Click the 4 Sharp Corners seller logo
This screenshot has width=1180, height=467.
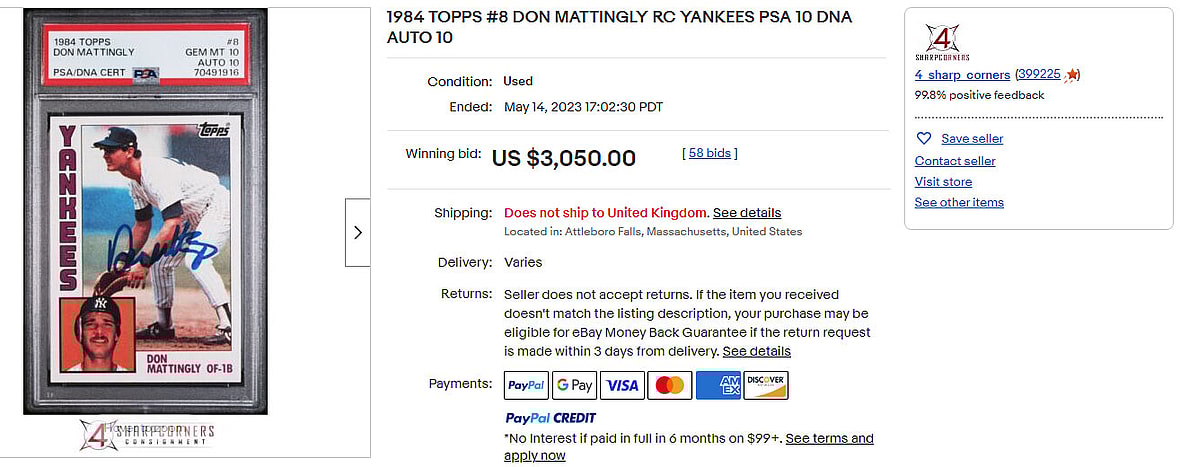pos(941,42)
